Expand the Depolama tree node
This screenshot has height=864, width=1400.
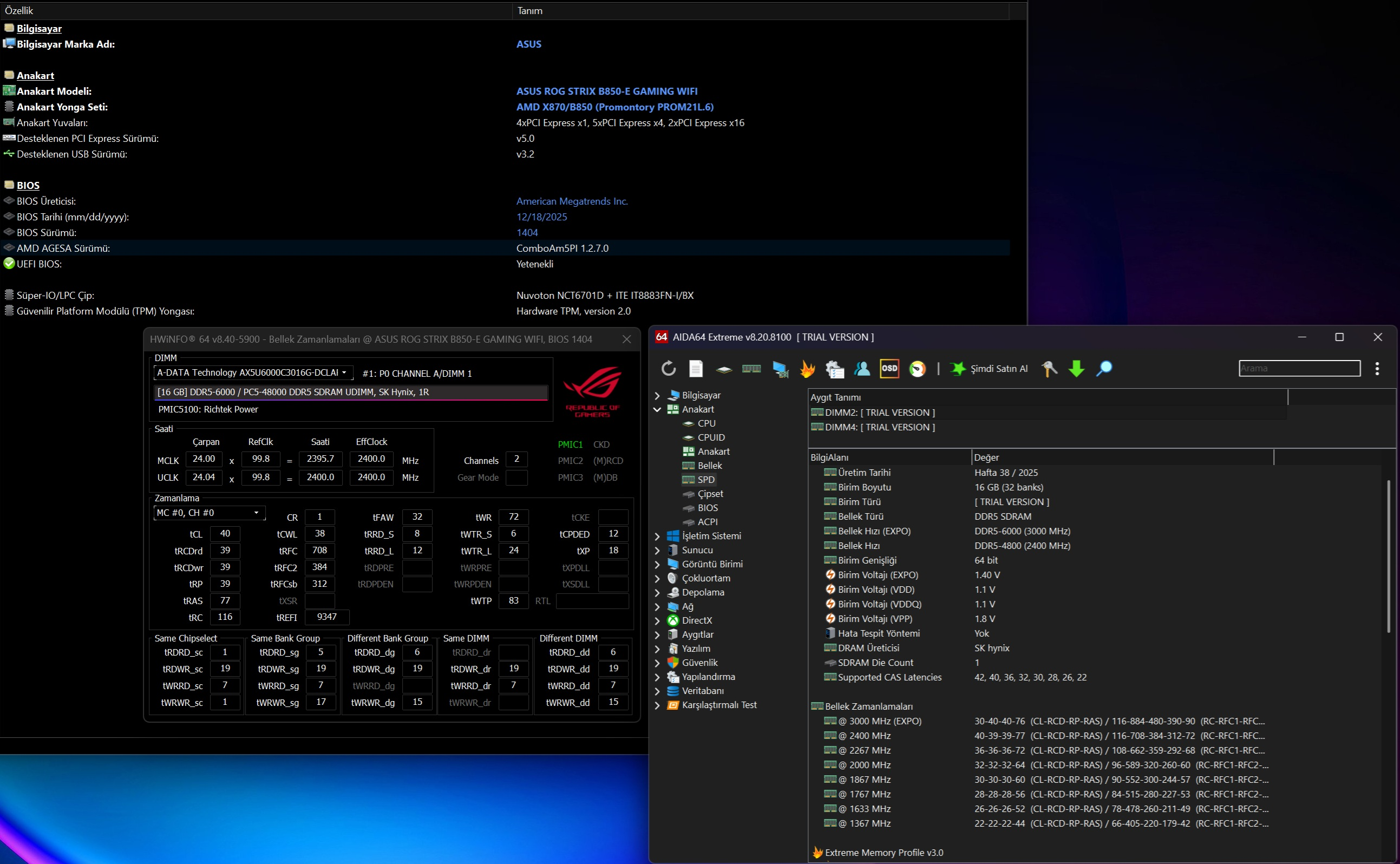657,593
